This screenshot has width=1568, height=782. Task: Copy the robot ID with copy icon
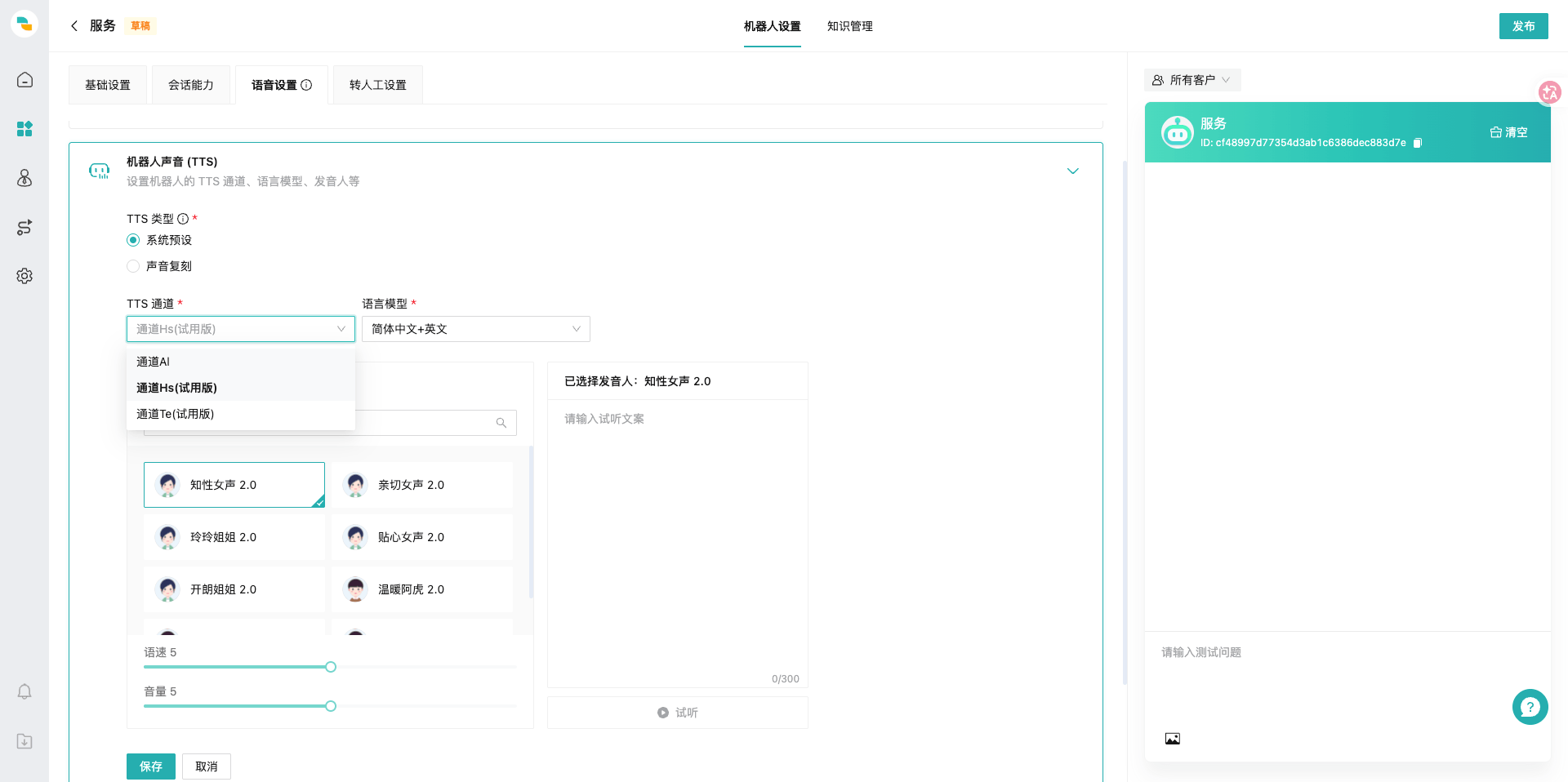[1418, 143]
